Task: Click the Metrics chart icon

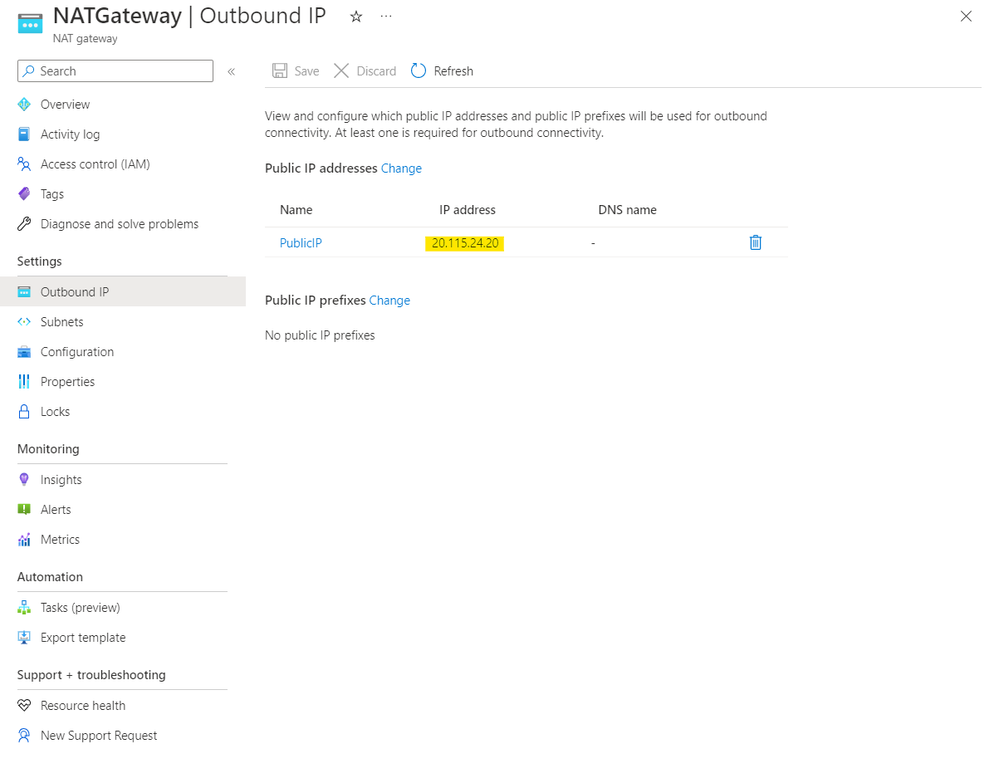Action: [x=24, y=540]
